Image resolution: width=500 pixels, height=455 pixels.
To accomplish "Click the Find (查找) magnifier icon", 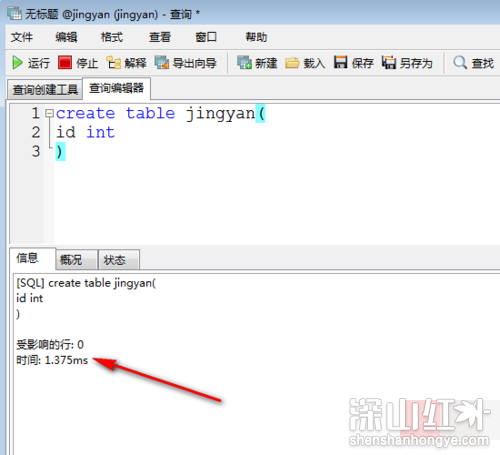I will 460,62.
